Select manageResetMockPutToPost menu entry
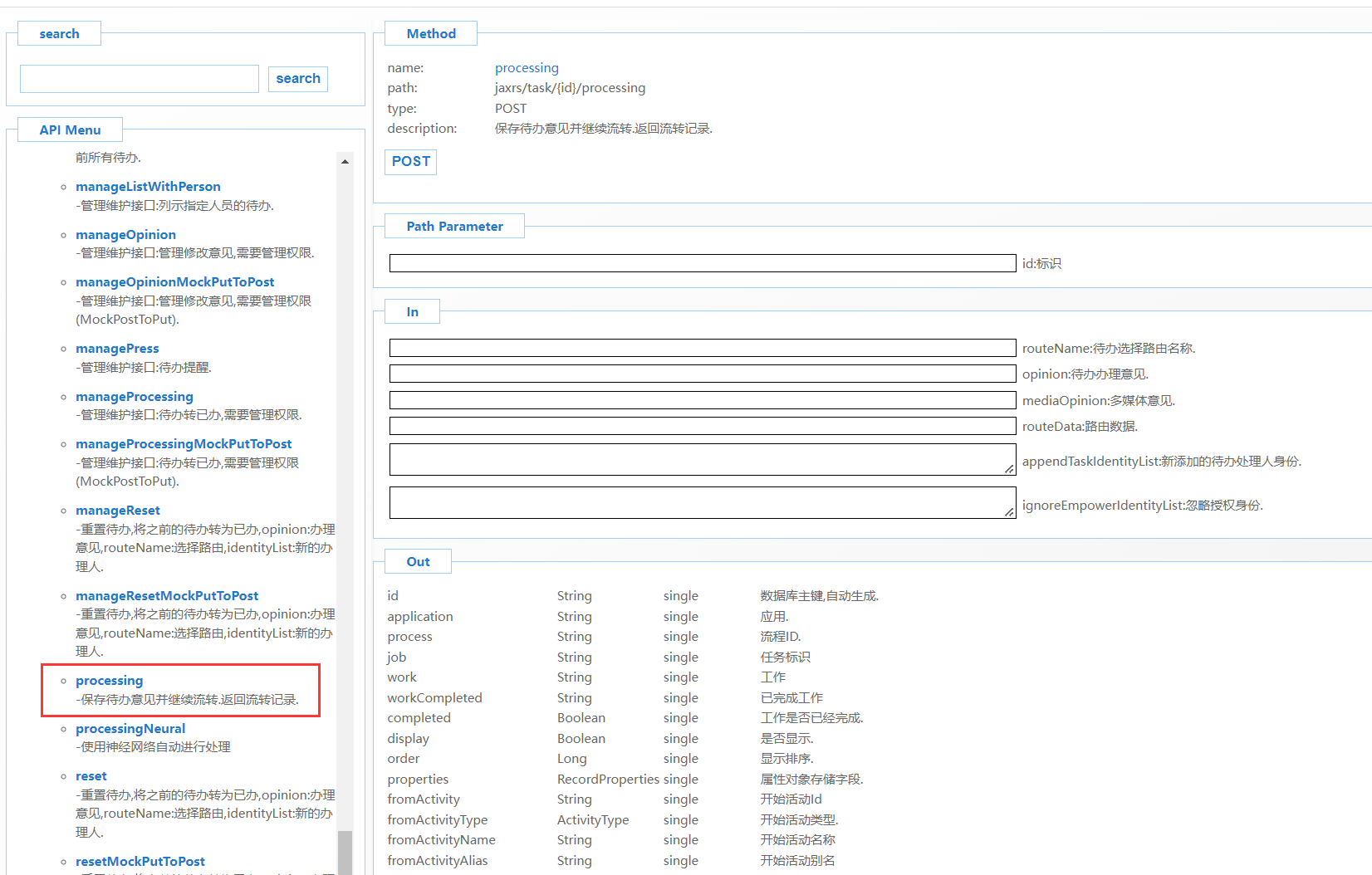The height and width of the screenshot is (875, 1372). point(167,596)
